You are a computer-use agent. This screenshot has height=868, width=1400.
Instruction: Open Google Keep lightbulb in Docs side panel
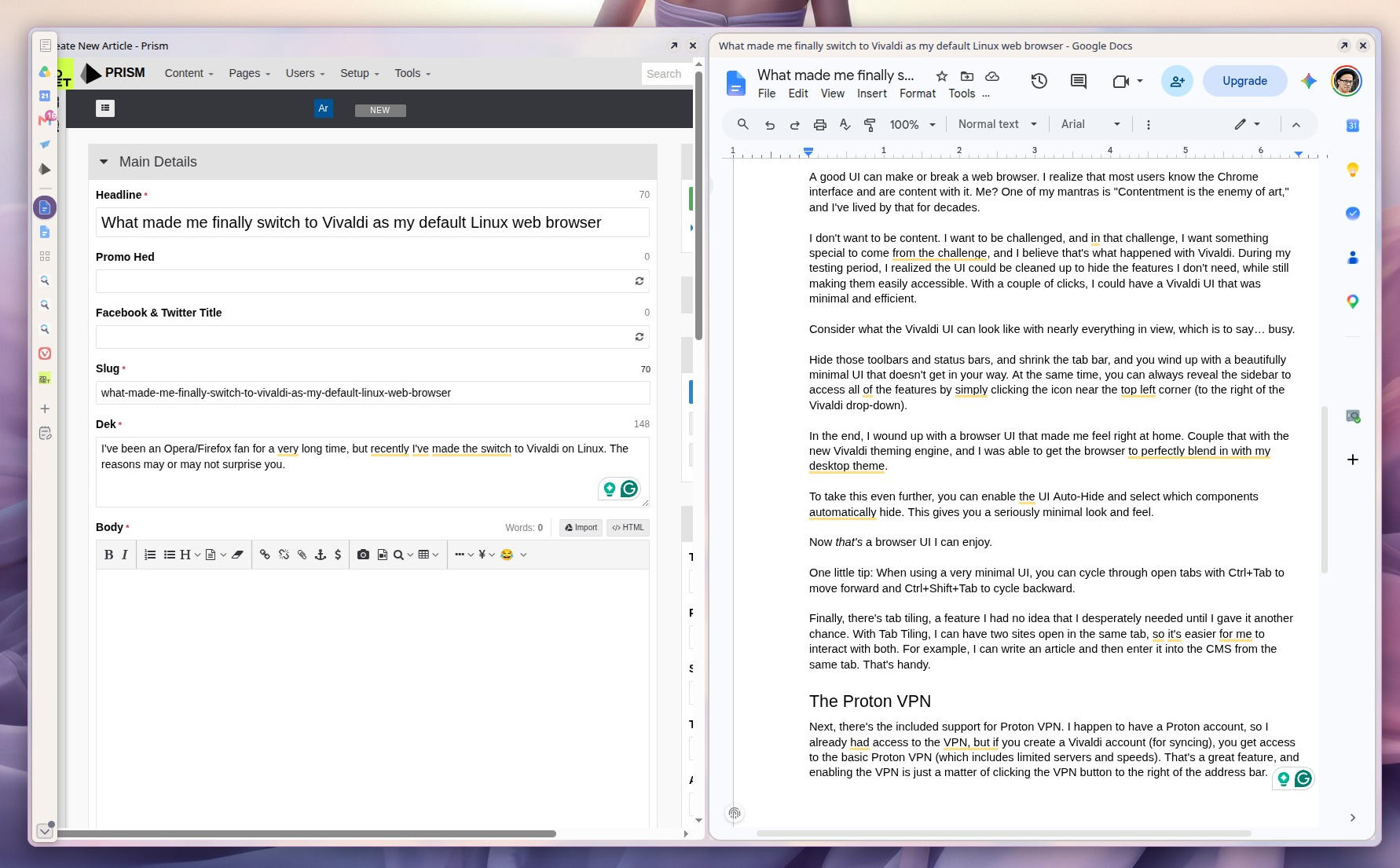pyautogui.click(x=1353, y=170)
